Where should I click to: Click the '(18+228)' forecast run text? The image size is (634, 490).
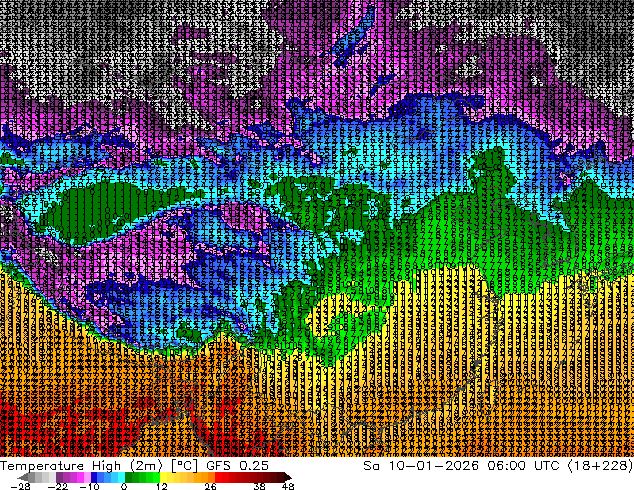pos(600,466)
